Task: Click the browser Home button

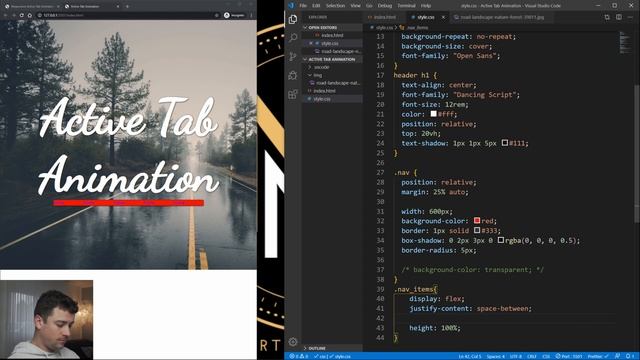Action: [x=29, y=15]
